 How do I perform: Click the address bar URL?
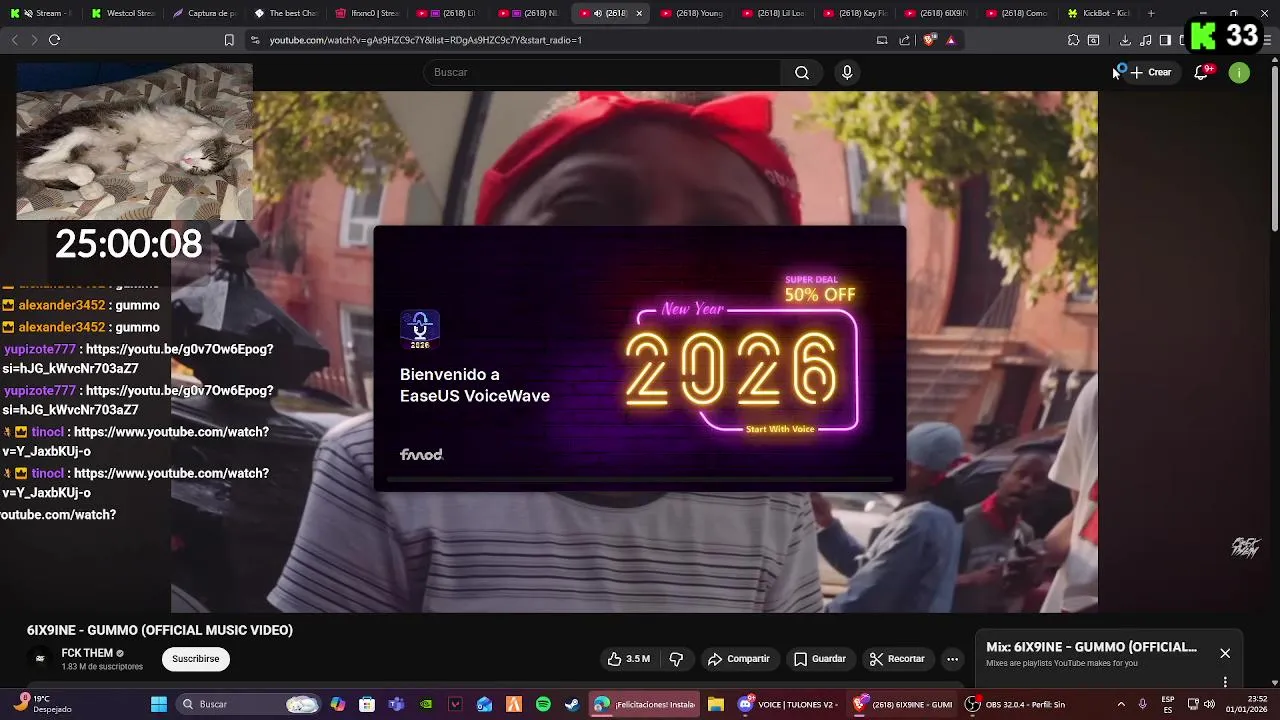pyautogui.click(x=425, y=40)
